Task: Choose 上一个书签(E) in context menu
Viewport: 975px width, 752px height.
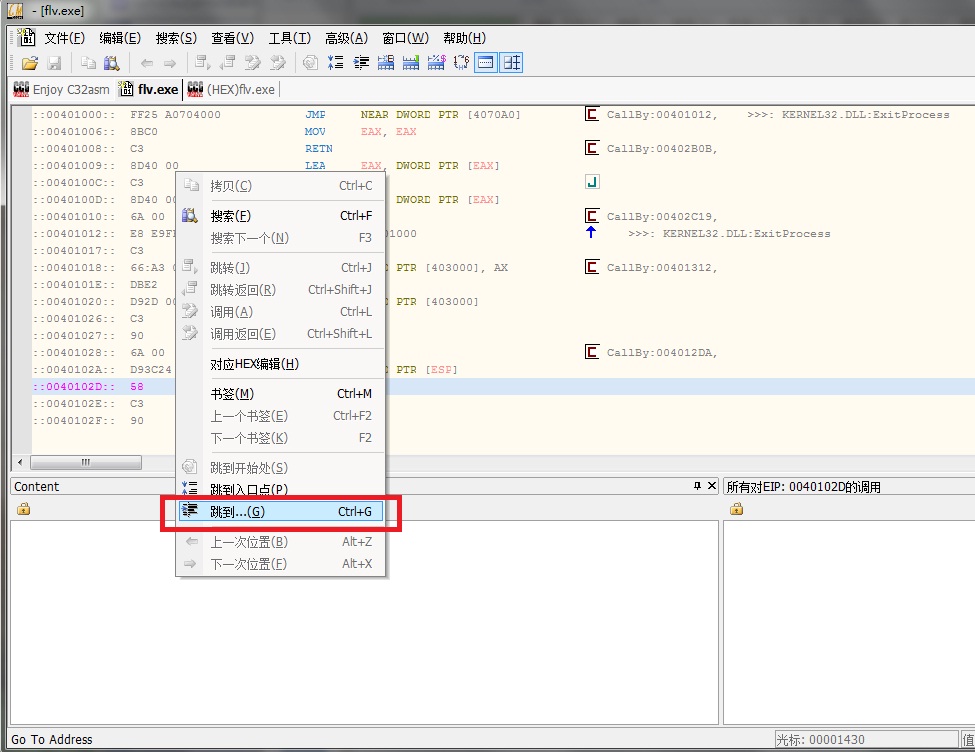Action: point(282,415)
